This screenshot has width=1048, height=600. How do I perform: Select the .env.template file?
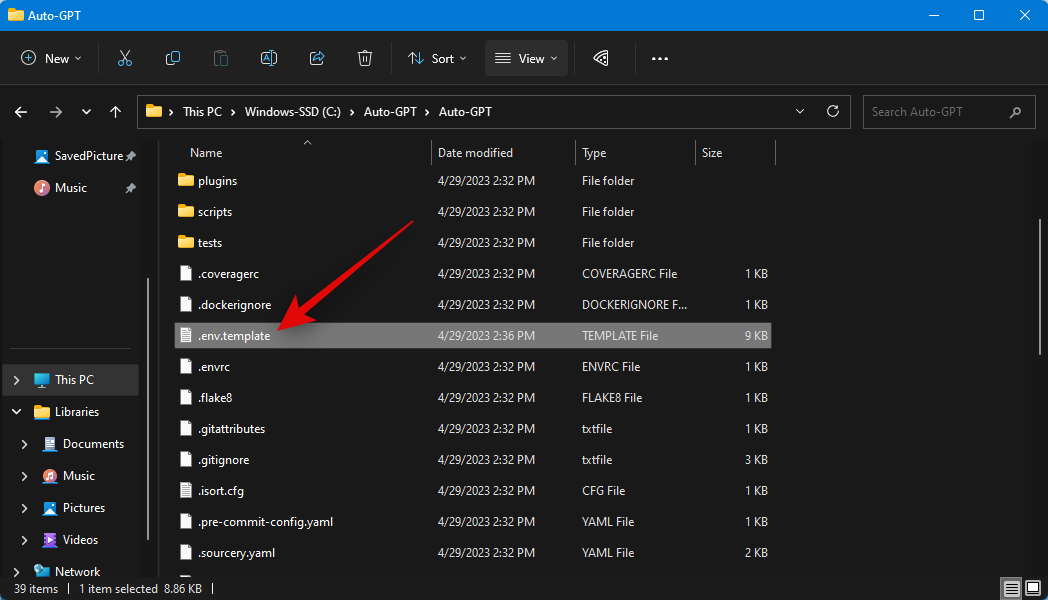pyautogui.click(x=473, y=335)
